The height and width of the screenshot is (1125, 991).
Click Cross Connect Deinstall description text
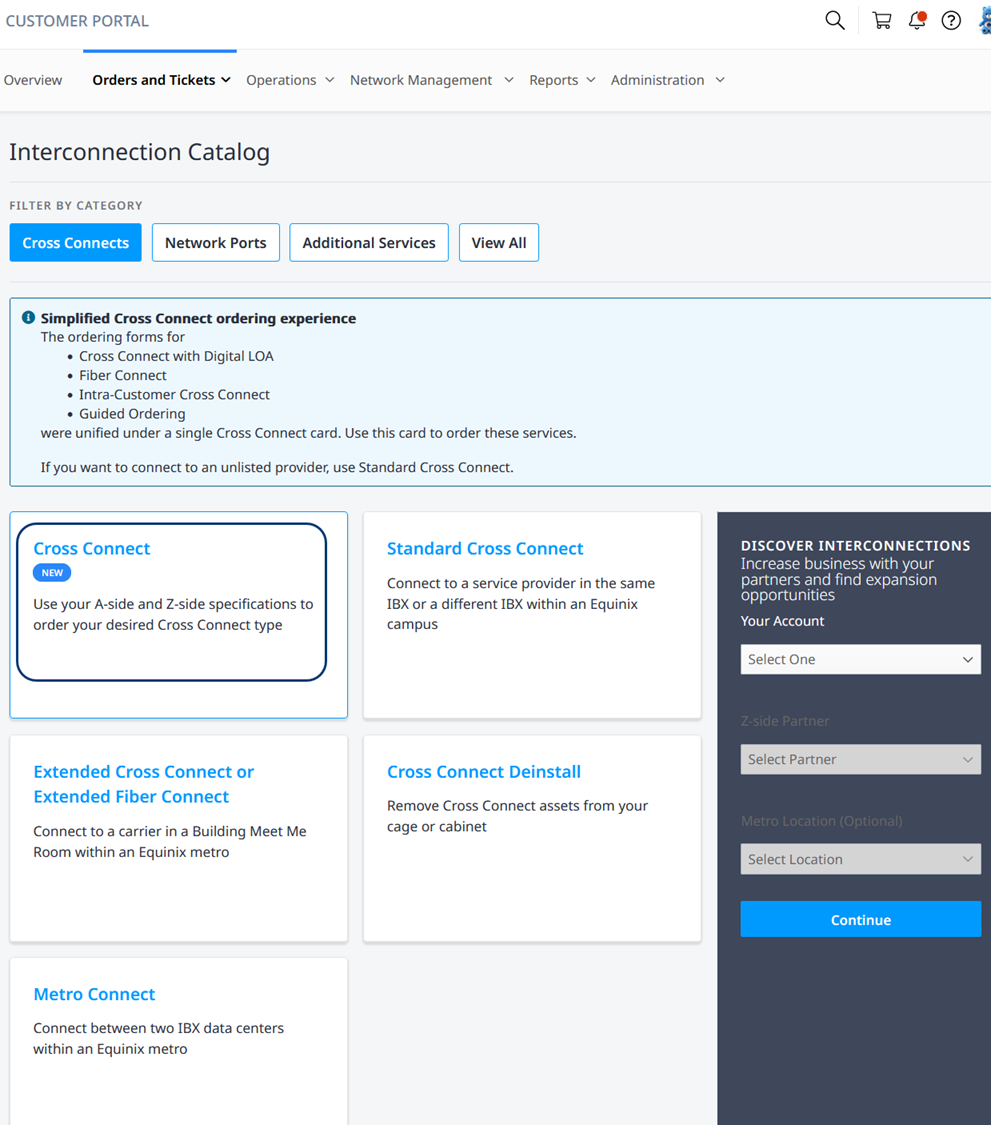click(517, 816)
